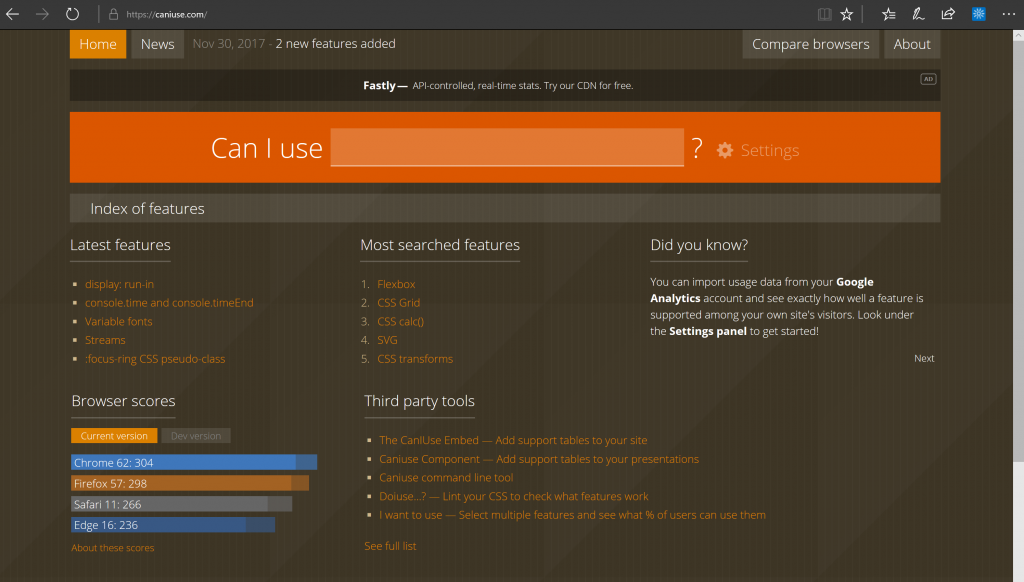Click the '2 new features added' news link
Screen dimensions: 1024x582
[335, 44]
